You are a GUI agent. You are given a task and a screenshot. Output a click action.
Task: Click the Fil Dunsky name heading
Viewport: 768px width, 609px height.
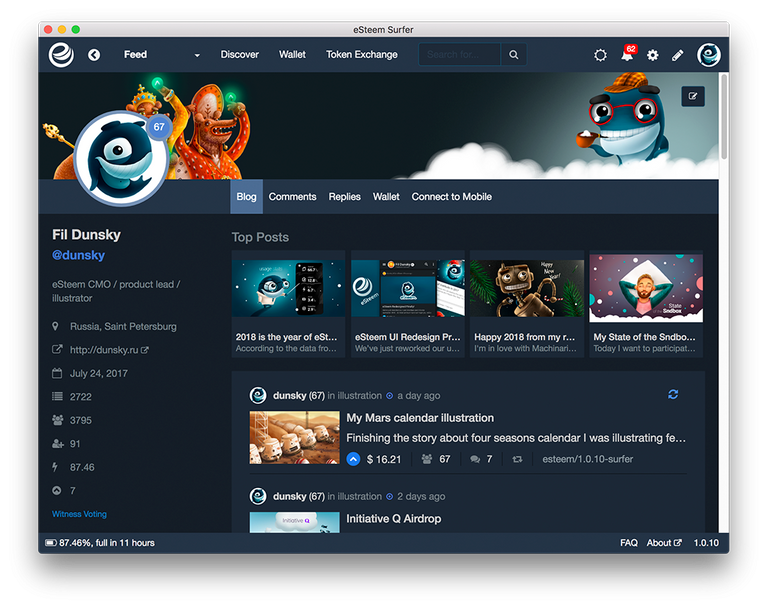[x=86, y=235]
